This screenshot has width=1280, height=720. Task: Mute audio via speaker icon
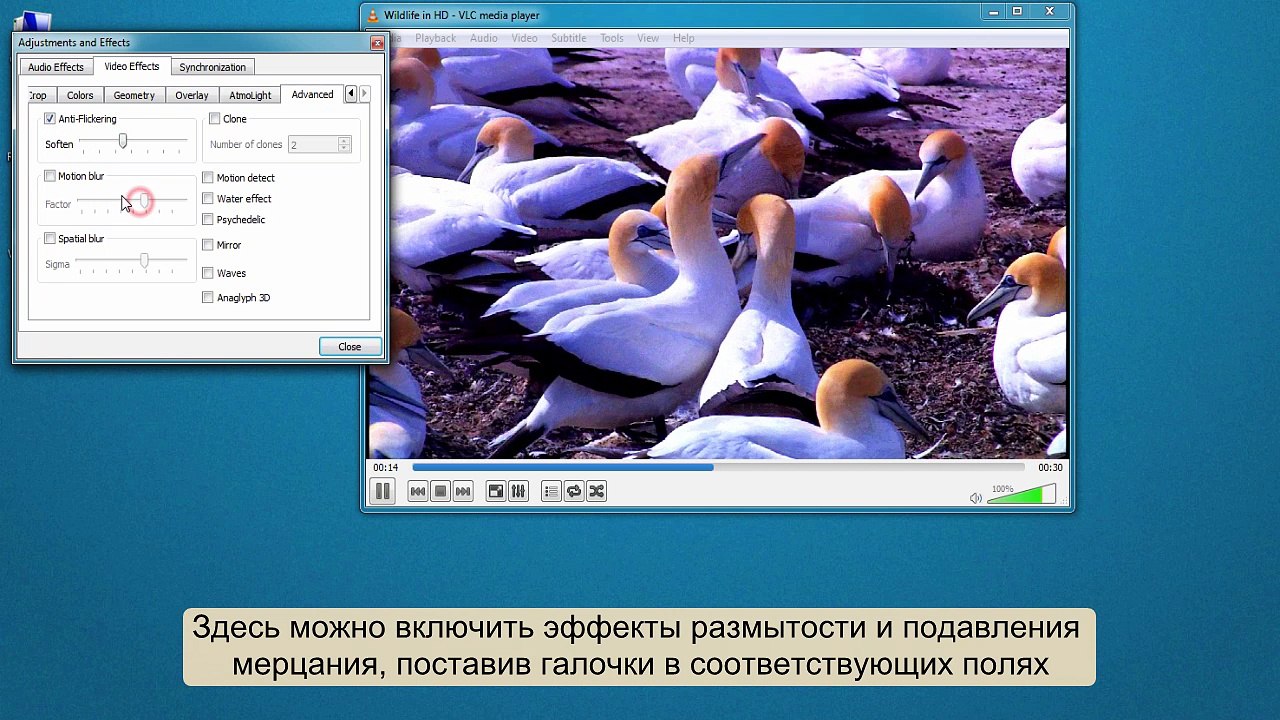976,498
